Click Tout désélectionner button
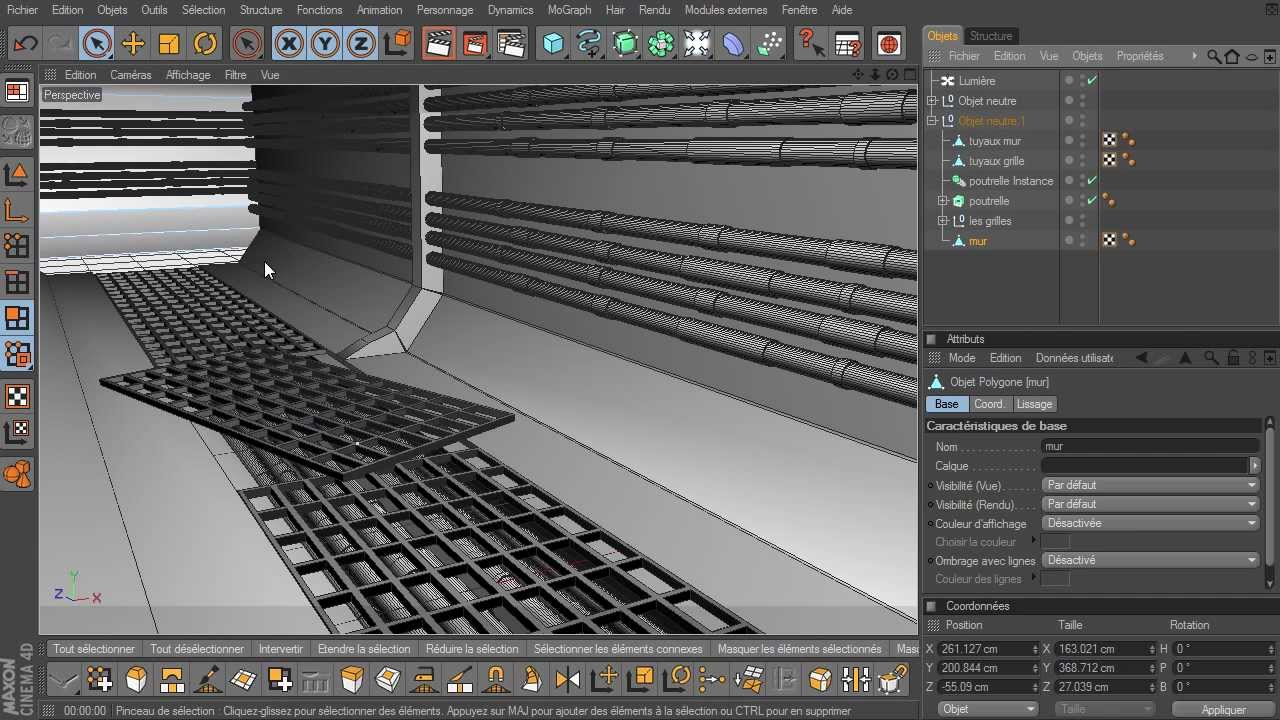1280x720 pixels. click(197, 649)
